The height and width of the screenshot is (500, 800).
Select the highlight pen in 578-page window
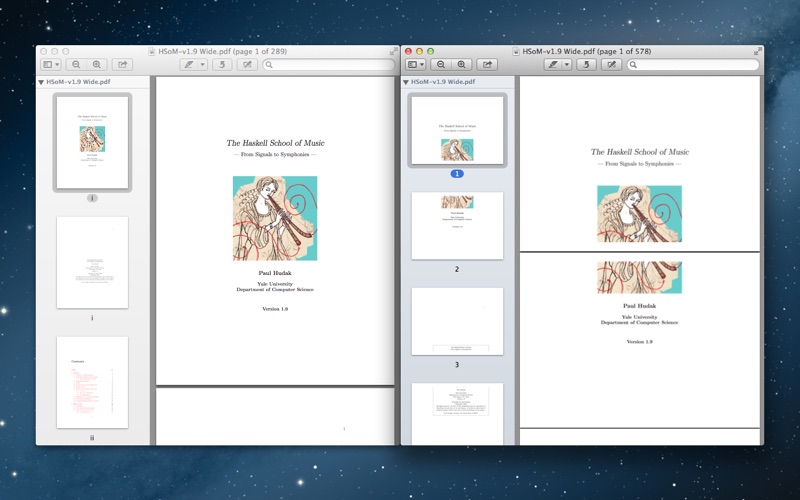[553, 65]
